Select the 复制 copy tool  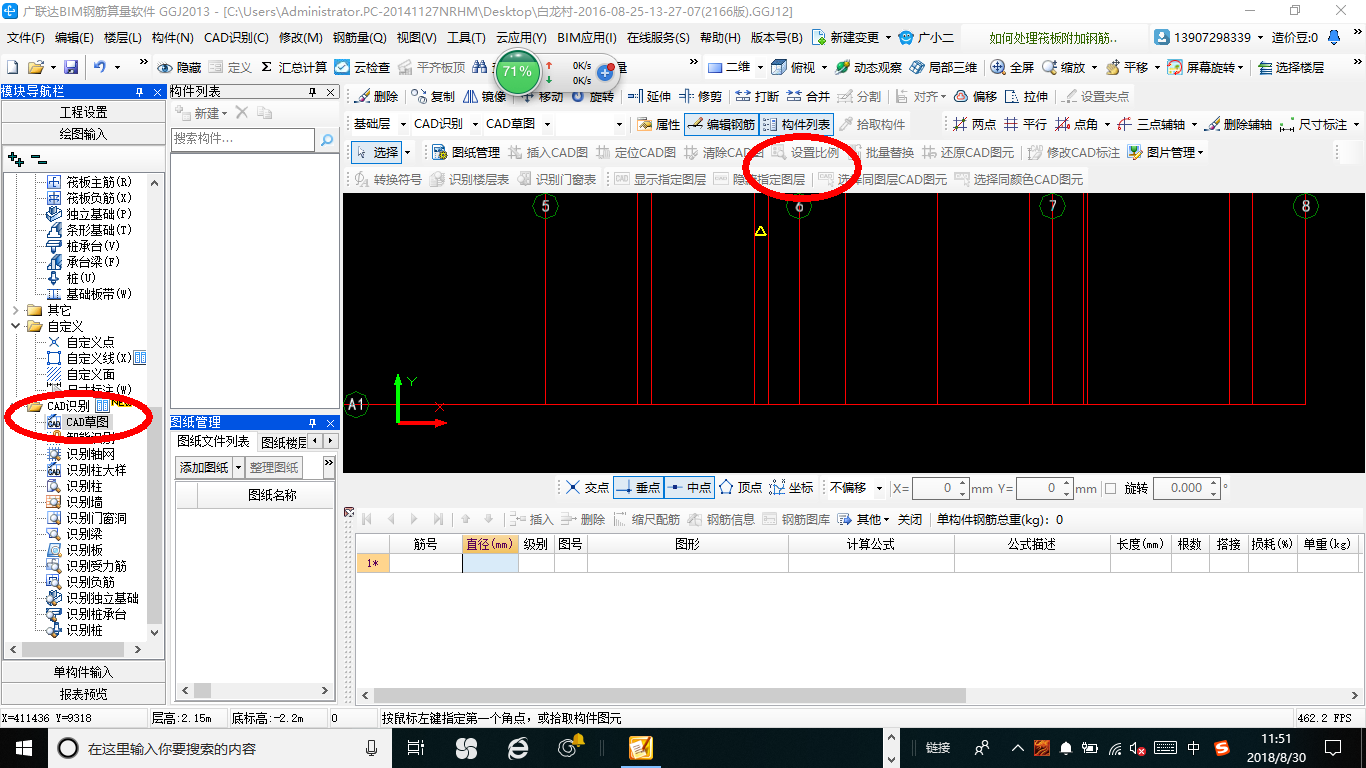pos(432,97)
